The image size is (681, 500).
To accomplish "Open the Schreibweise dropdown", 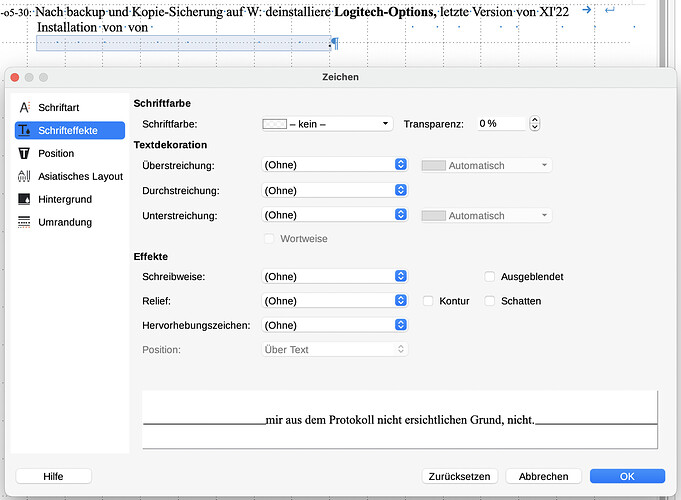I will 334,276.
